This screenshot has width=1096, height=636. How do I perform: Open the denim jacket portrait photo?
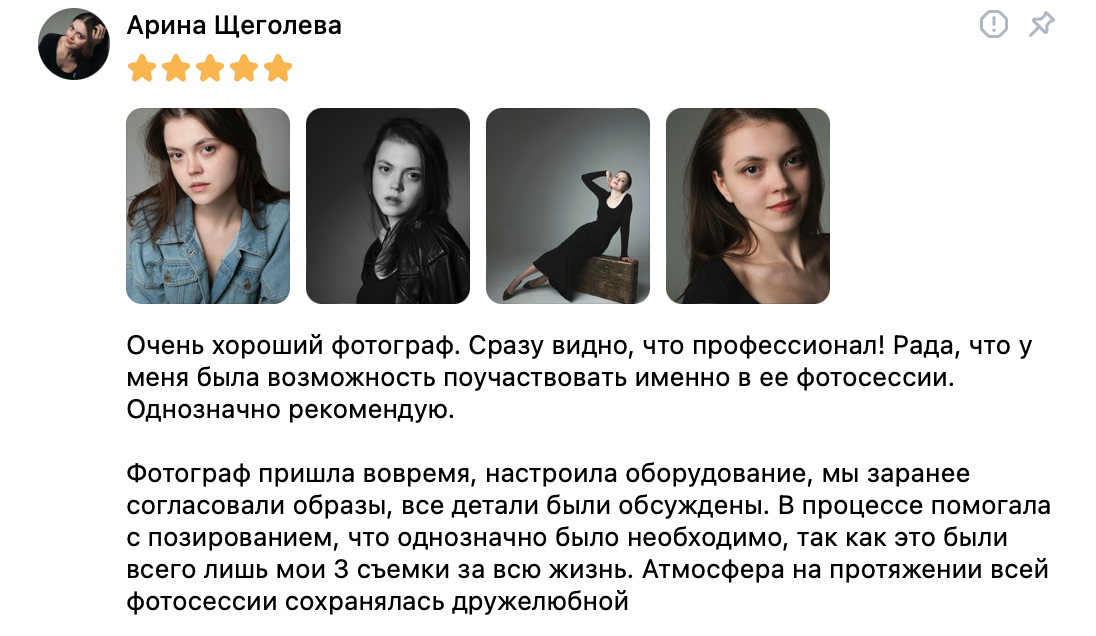pyautogui.click(x=208, y=205)
